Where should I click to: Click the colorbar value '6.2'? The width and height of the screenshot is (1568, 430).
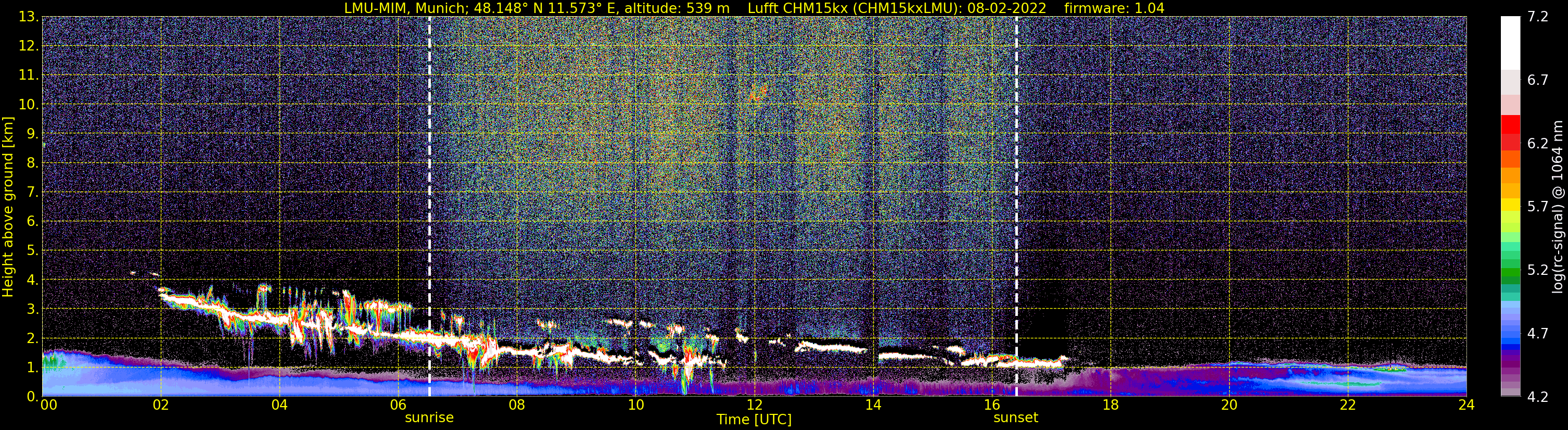pyautogui.click(x=1538, y=144)
